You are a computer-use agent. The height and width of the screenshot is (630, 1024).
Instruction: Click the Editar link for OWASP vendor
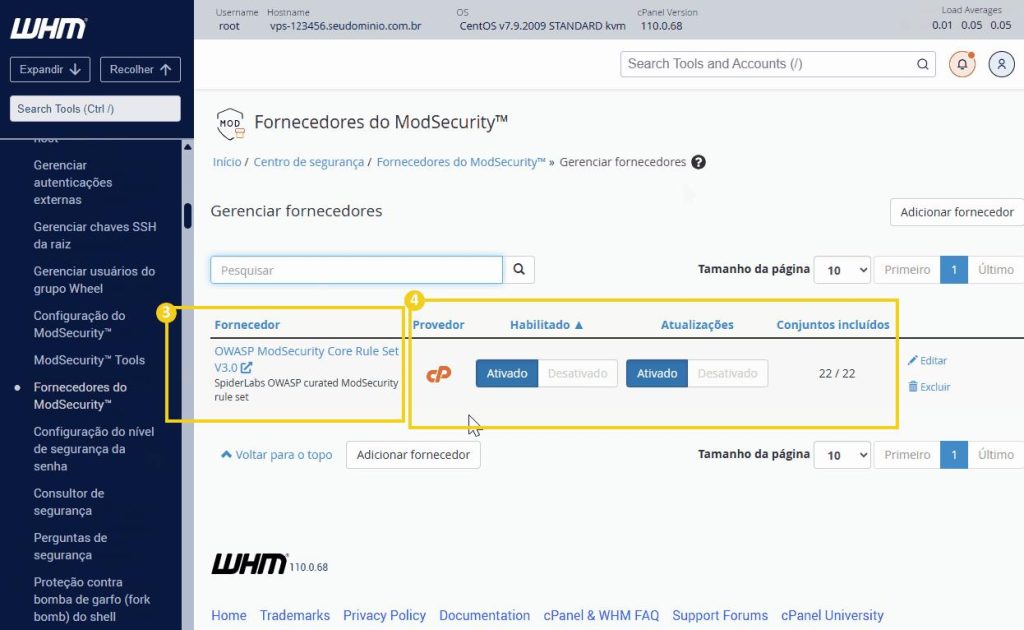click(x=927, y=360)
